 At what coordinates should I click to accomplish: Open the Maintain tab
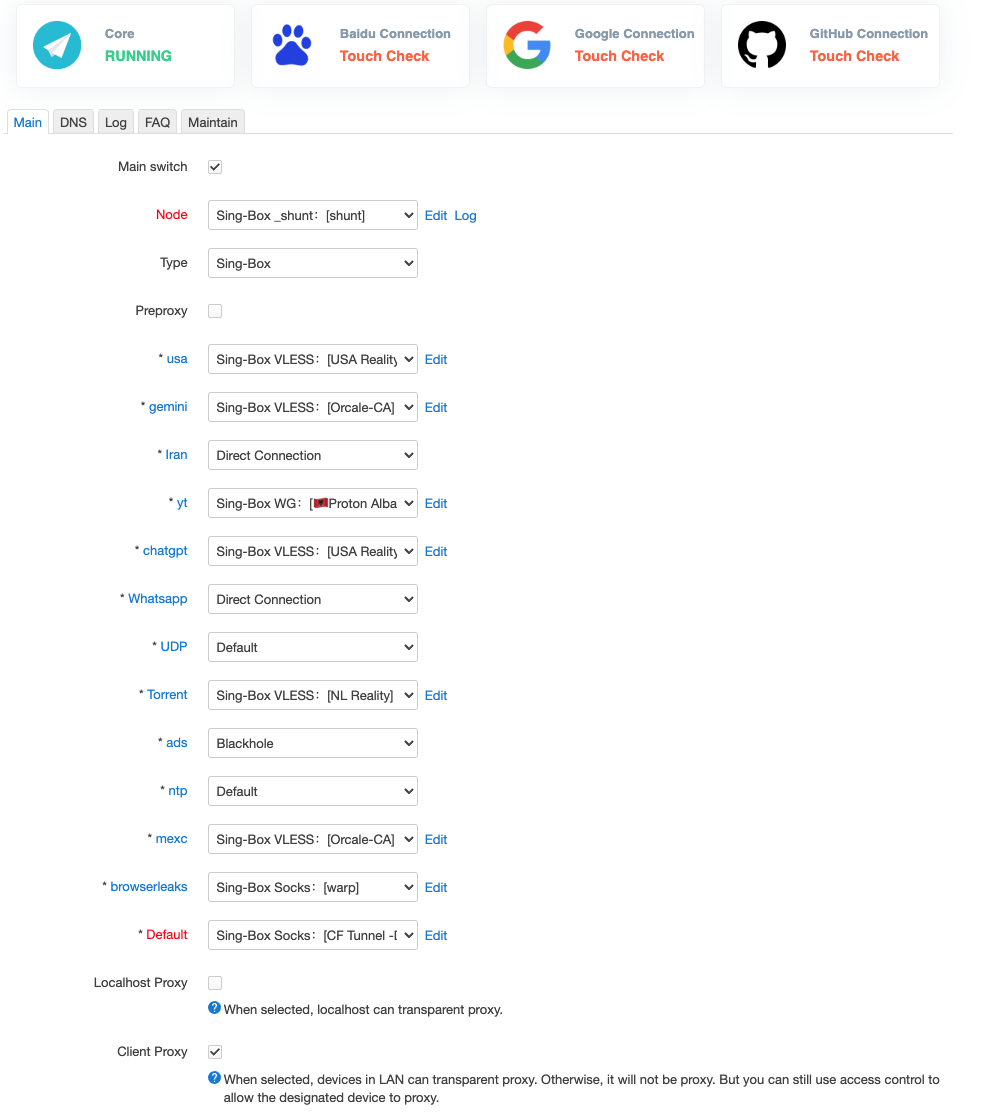tap(213, 122)
